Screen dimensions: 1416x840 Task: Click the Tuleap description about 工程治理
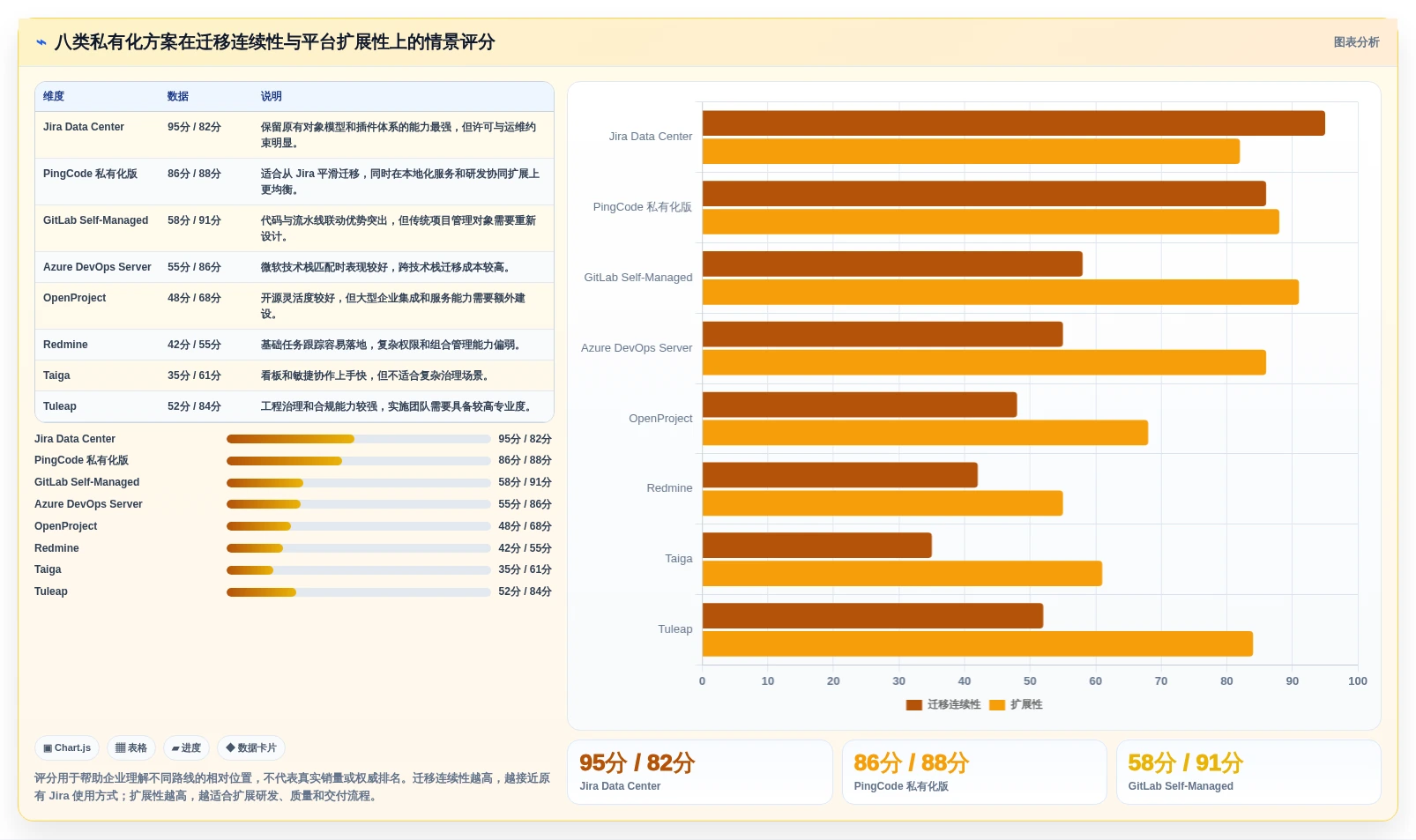398,406
